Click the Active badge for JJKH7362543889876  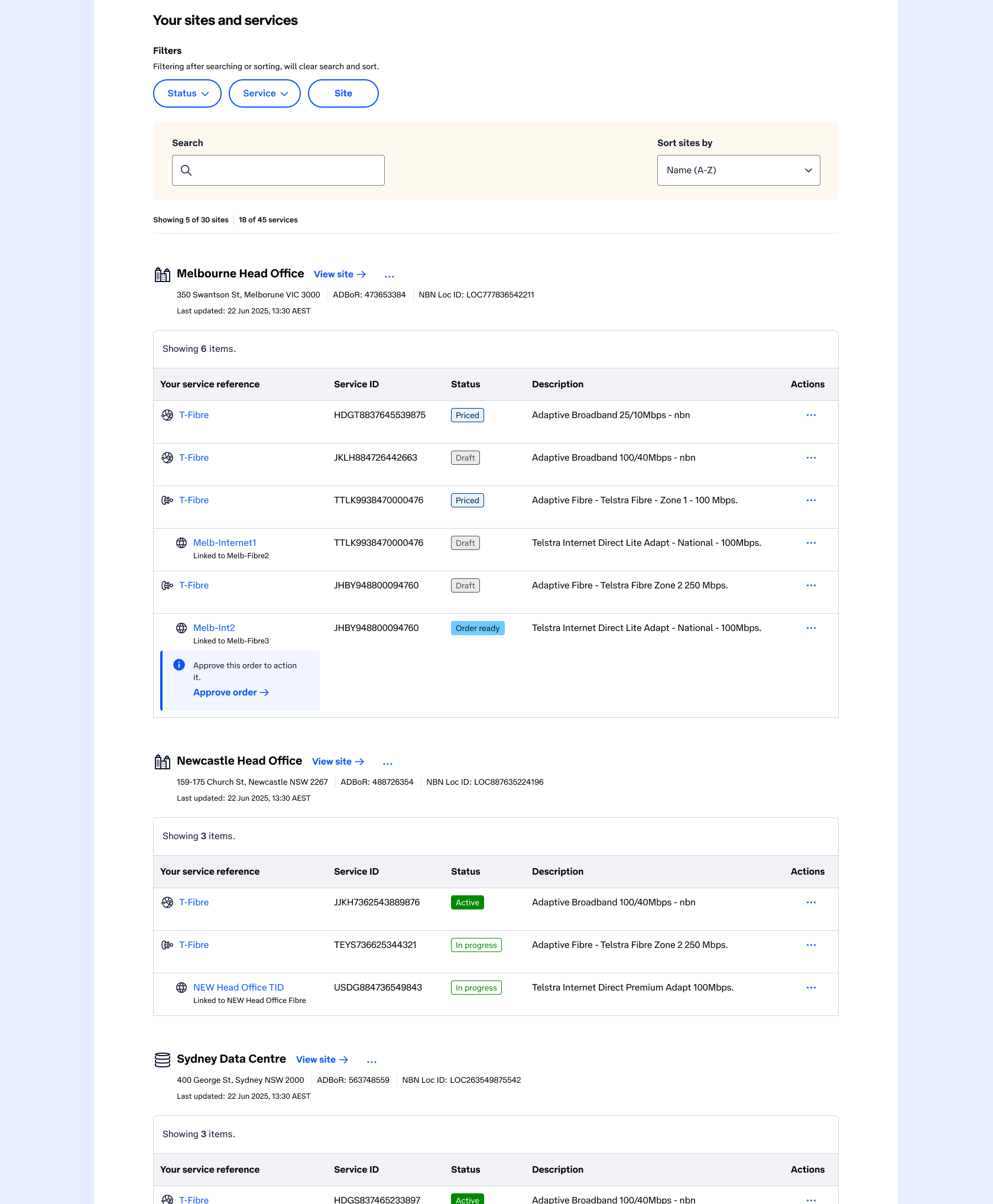468,902
